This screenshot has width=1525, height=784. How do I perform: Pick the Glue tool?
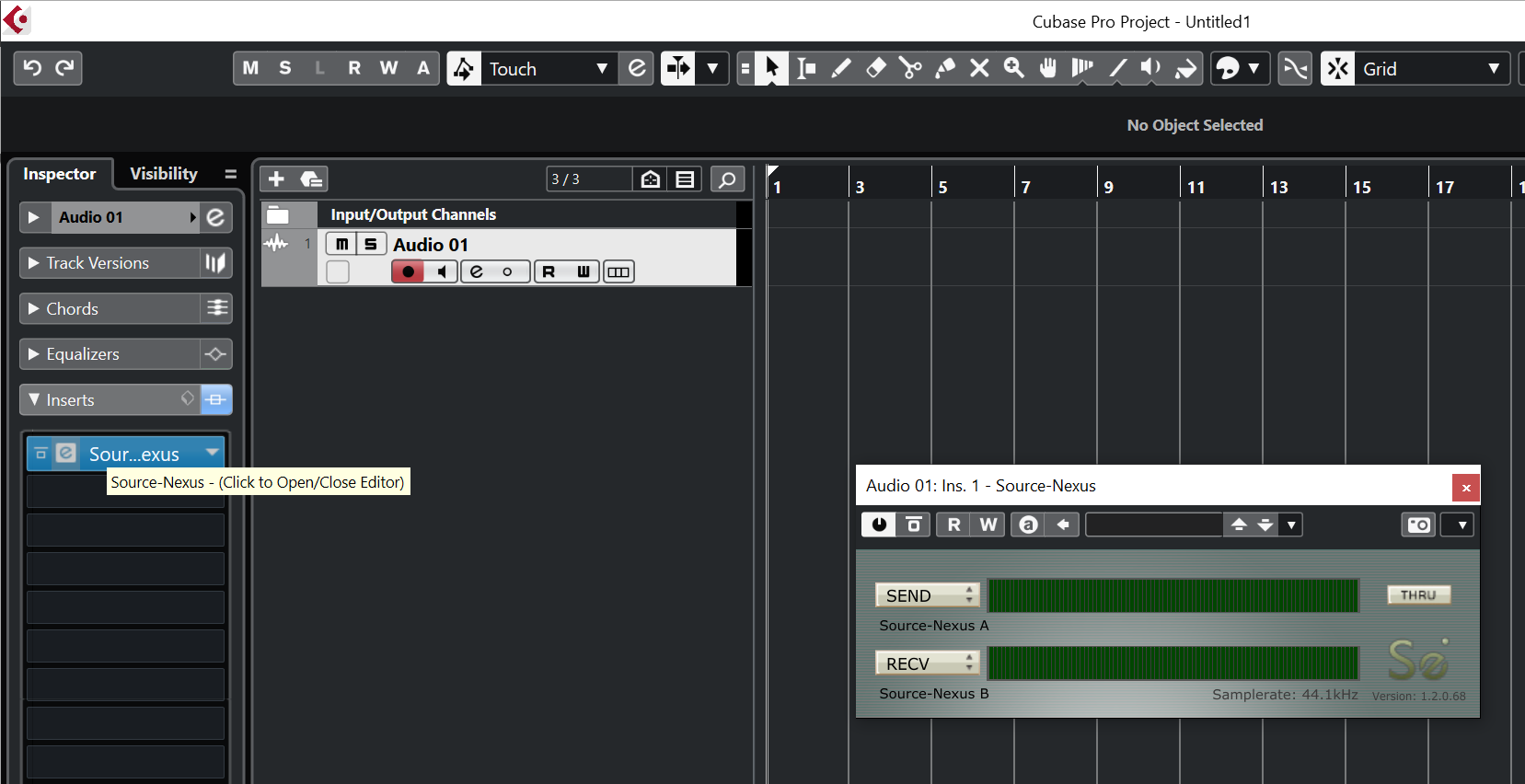click(x=945, y=68)
